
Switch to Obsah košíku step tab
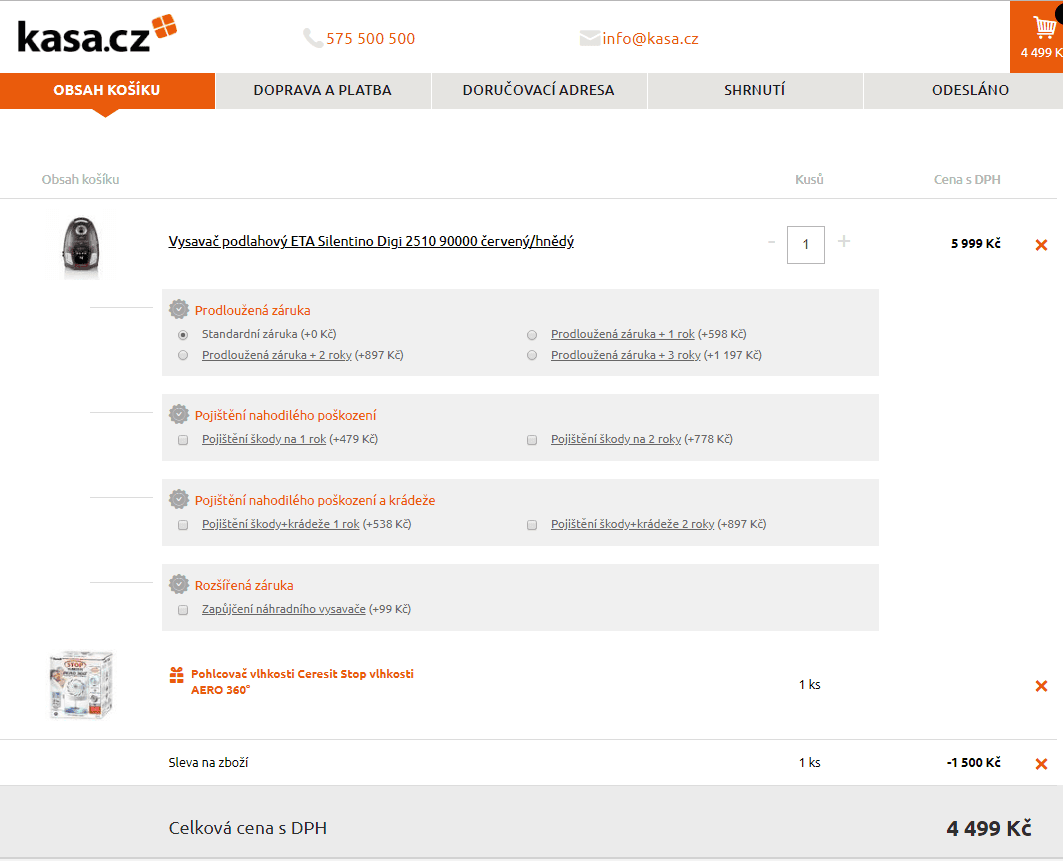point(107,90)
